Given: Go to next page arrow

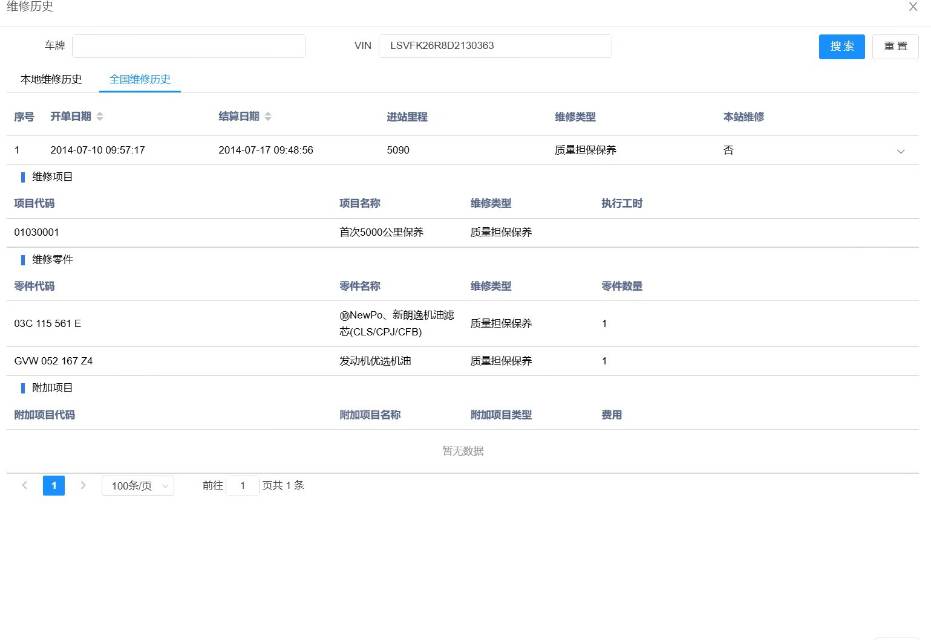Looking at the screenshot, I should coord(83,485).
